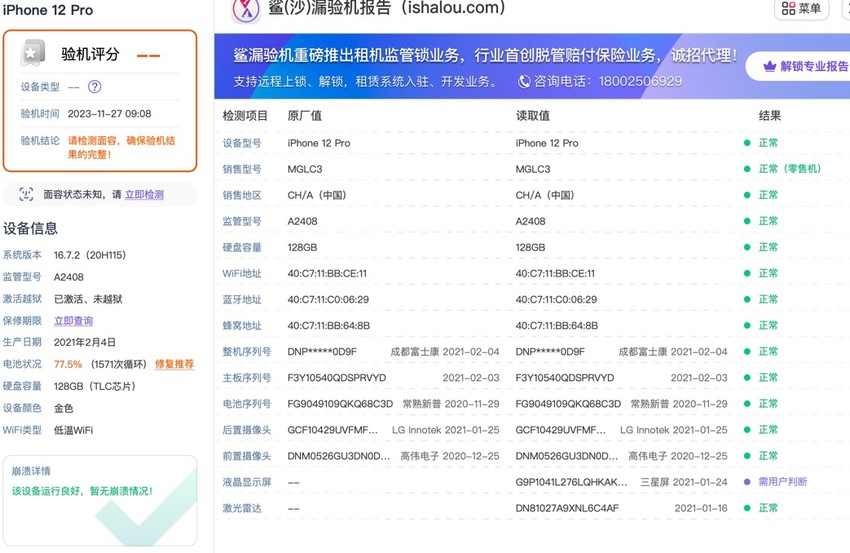Screen dimensions: 850x553
Task: Click the 16.7.2（20H115）system version
Action: 90,255
